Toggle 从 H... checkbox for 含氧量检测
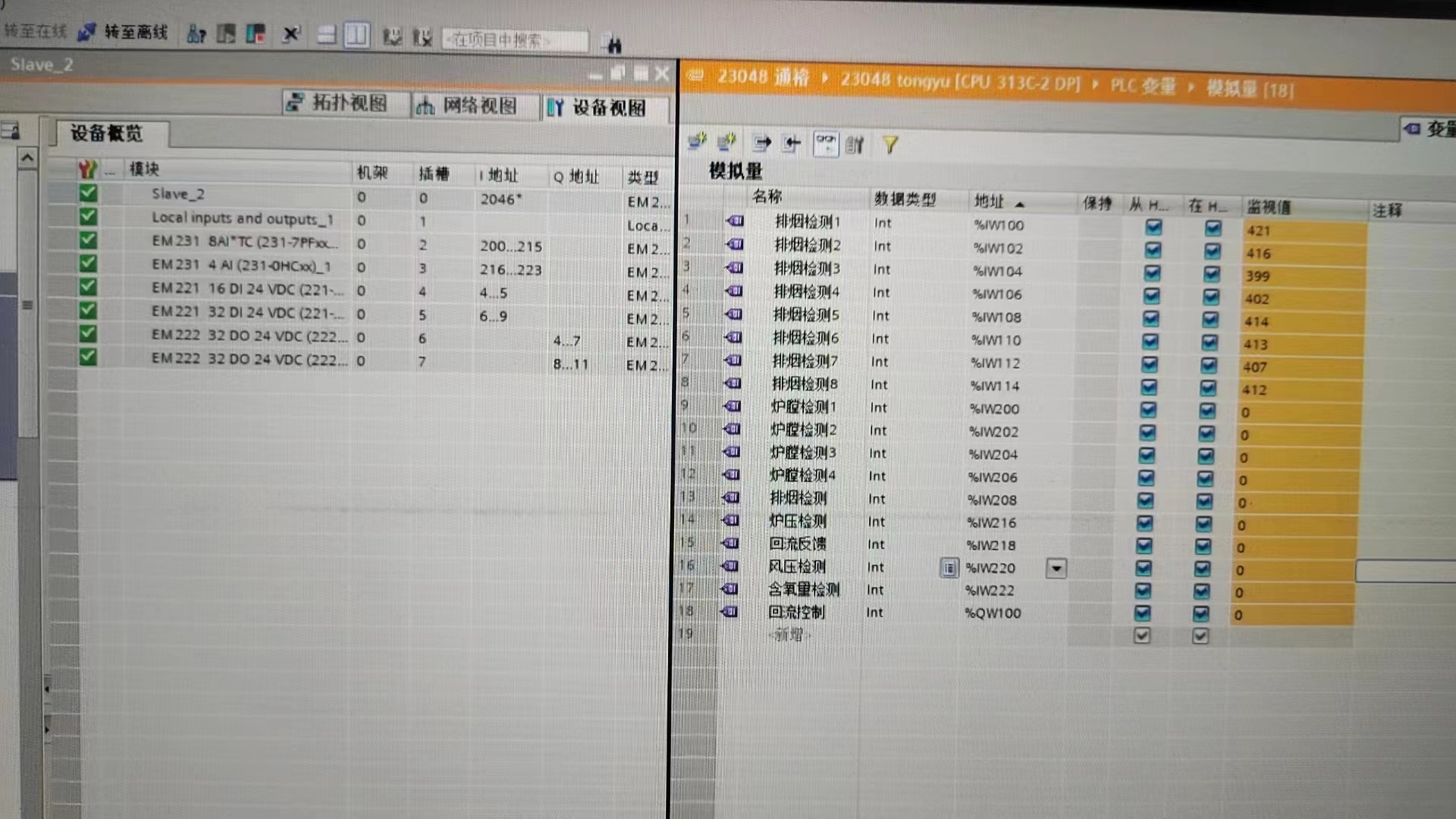This screenshot has height=819, width=1456. click(1143, 590)
